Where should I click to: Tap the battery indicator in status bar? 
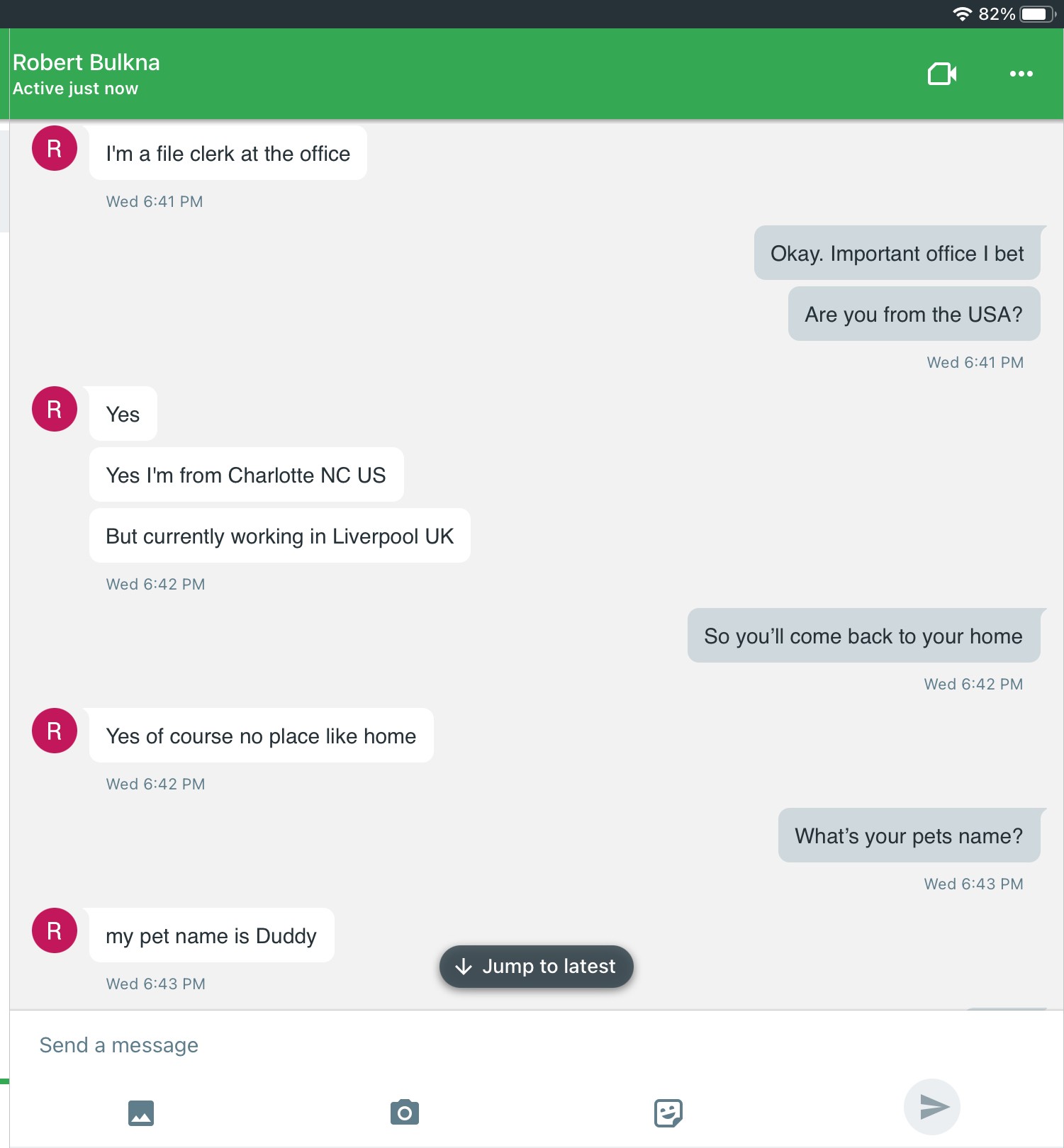1037,14
